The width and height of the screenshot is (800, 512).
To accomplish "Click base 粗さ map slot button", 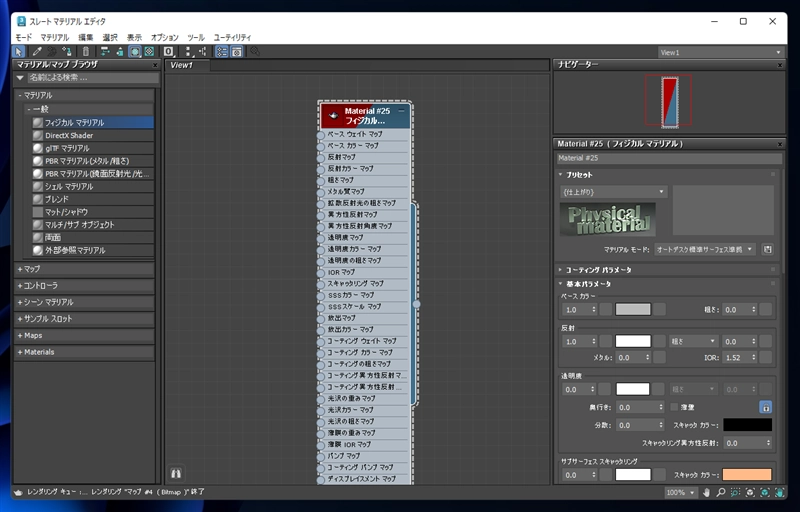I will click(765, 309).
